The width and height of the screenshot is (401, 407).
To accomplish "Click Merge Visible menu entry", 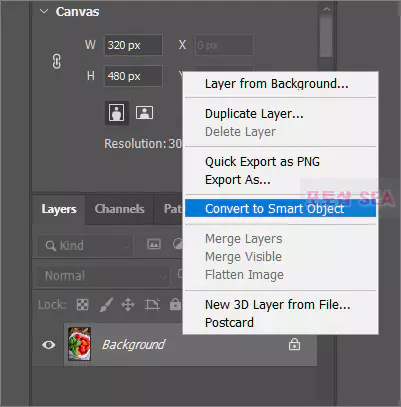I will point(243,257).
